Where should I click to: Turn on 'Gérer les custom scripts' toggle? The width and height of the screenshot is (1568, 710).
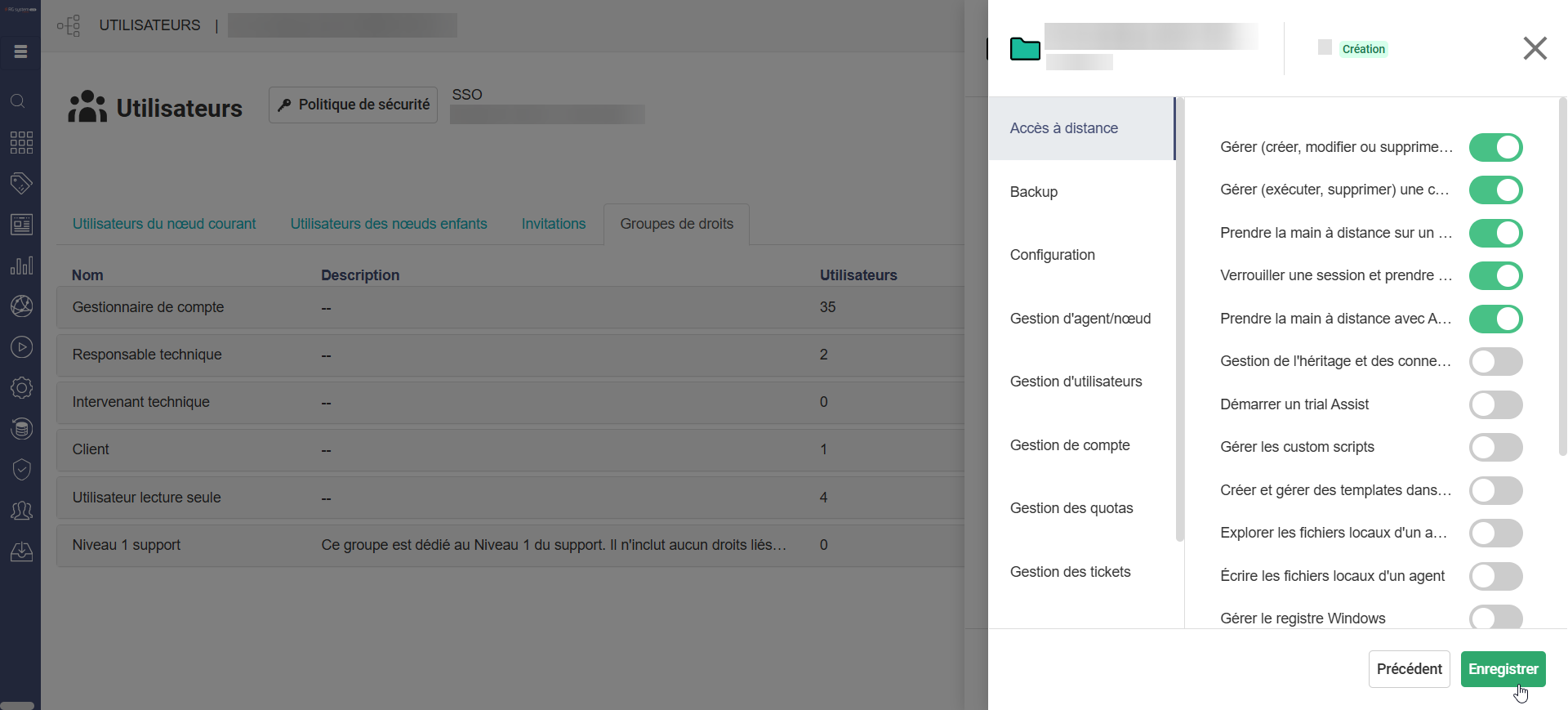coord(1495,447)
